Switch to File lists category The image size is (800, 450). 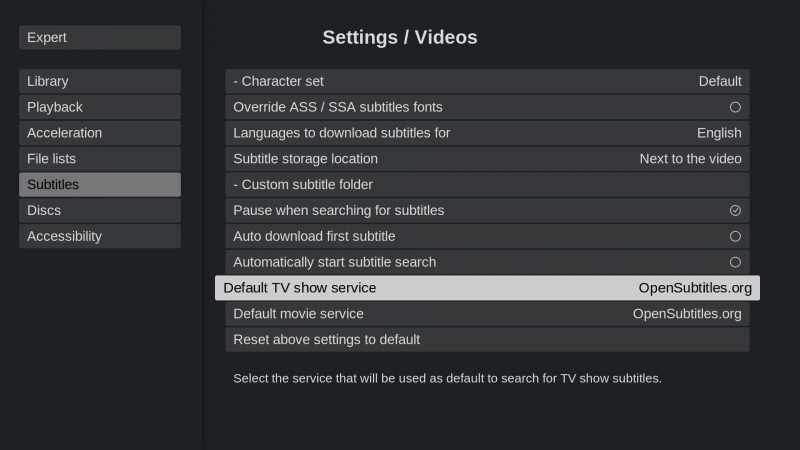99,159
